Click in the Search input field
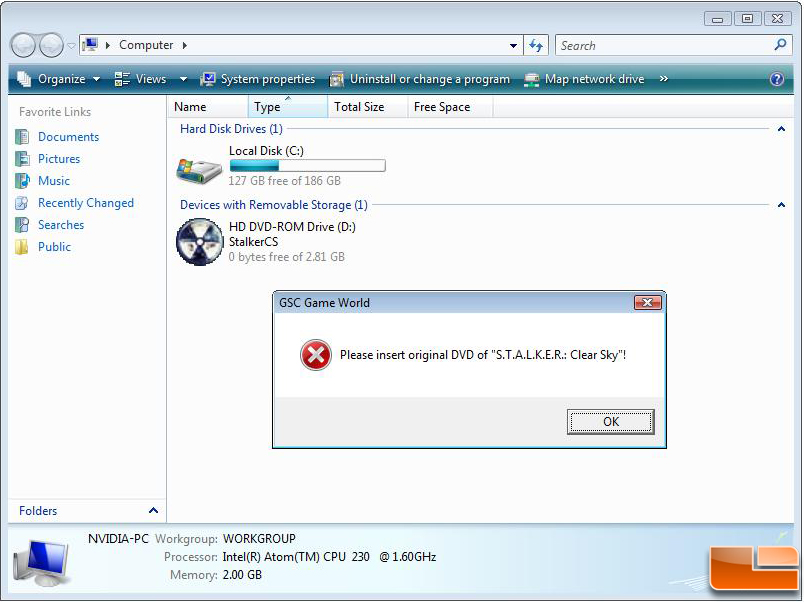Image resolution: width=804 pixels, height=602 pixels. point(660,45)
